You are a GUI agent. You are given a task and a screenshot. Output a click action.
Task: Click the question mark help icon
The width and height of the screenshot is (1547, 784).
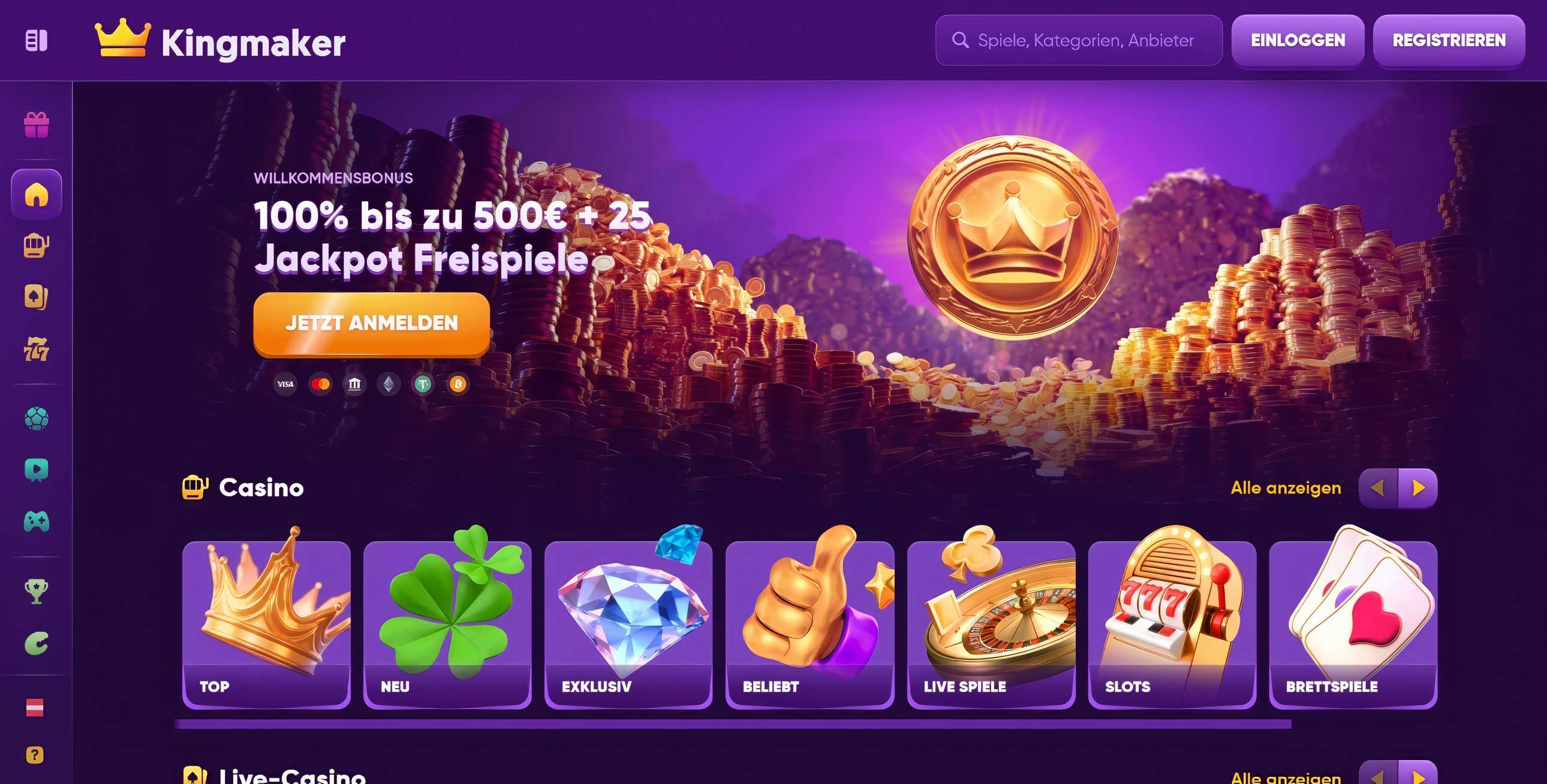[x=35, y=755]
